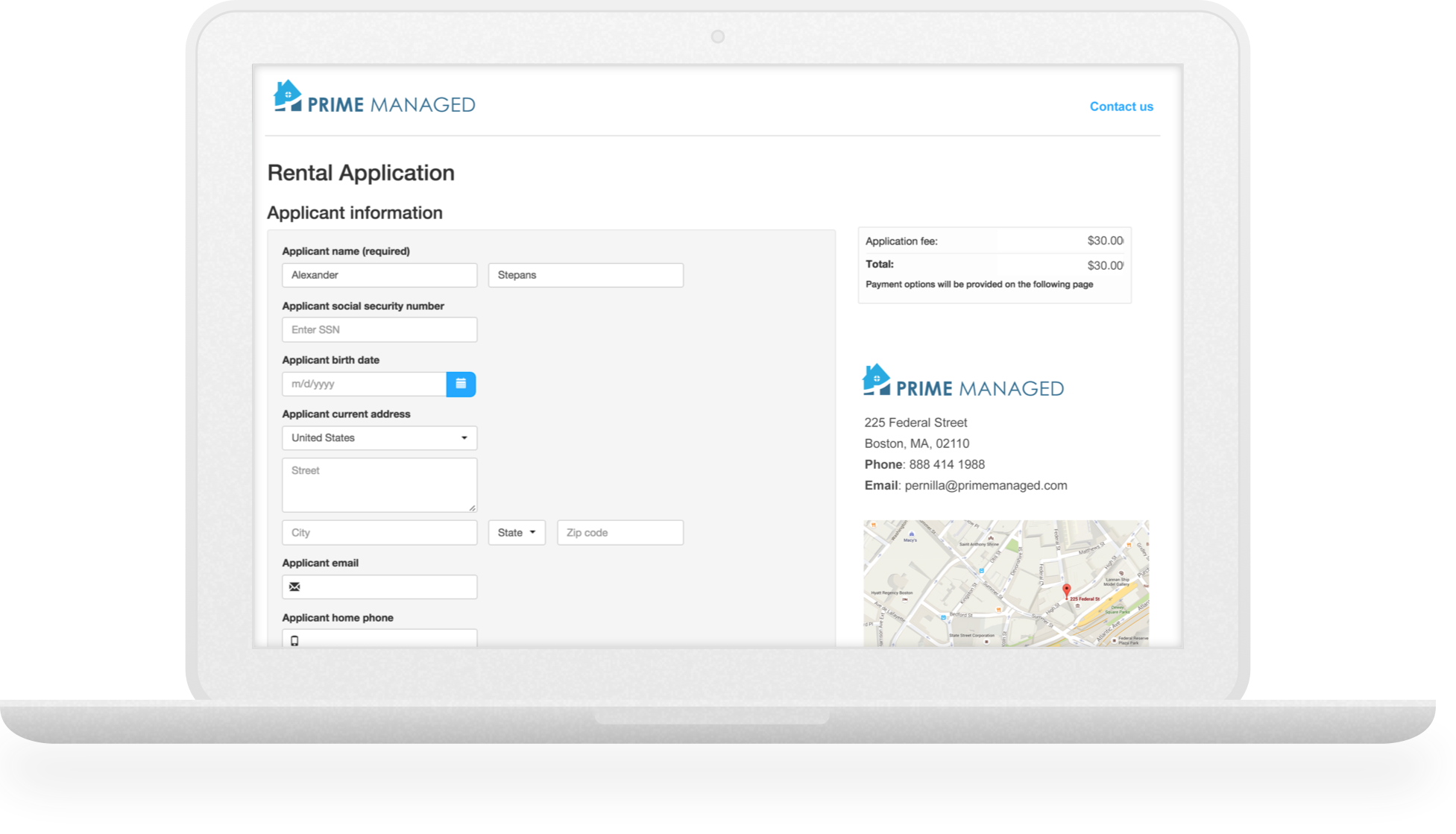Click the calendar icon for birth date
This screenshot has width=1456, height=834.
coord(461,383)
